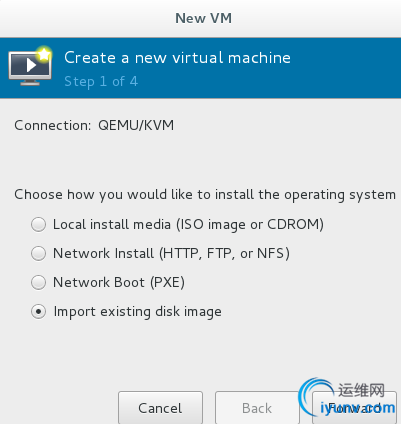401x424 pixels.
Task: Click the virtual machine monitor icon
Action: click(x=30, y=67)
